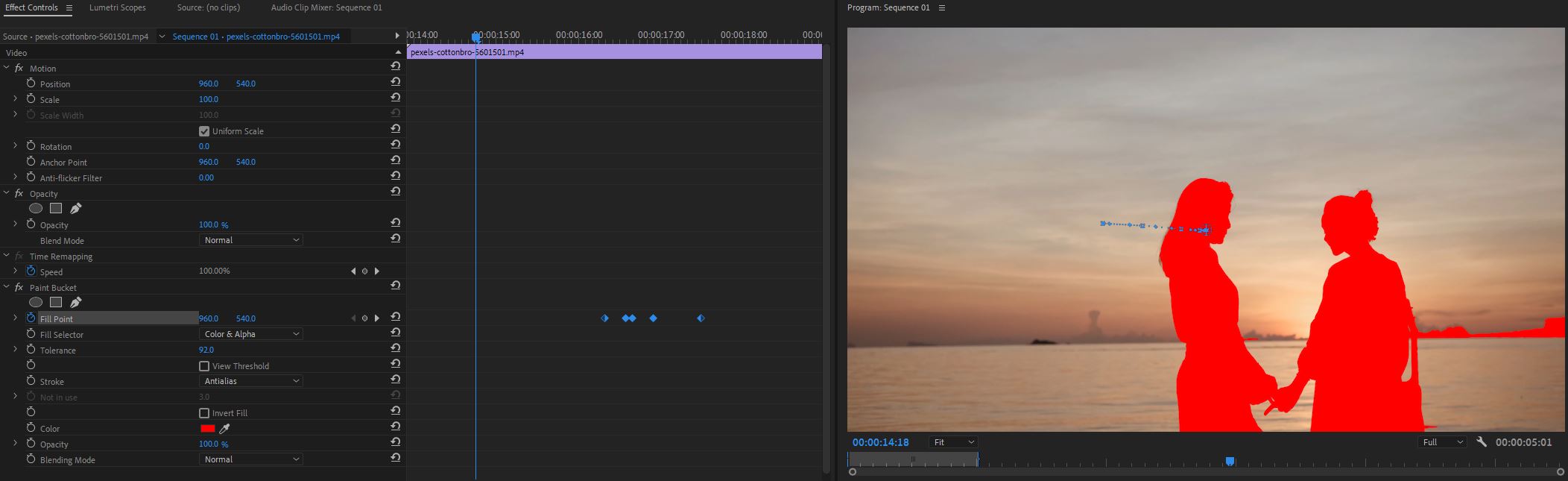Toggle the Position animation stopwatch
The height and width of the screenshot is (481, 1568).
tap(31, 84)
